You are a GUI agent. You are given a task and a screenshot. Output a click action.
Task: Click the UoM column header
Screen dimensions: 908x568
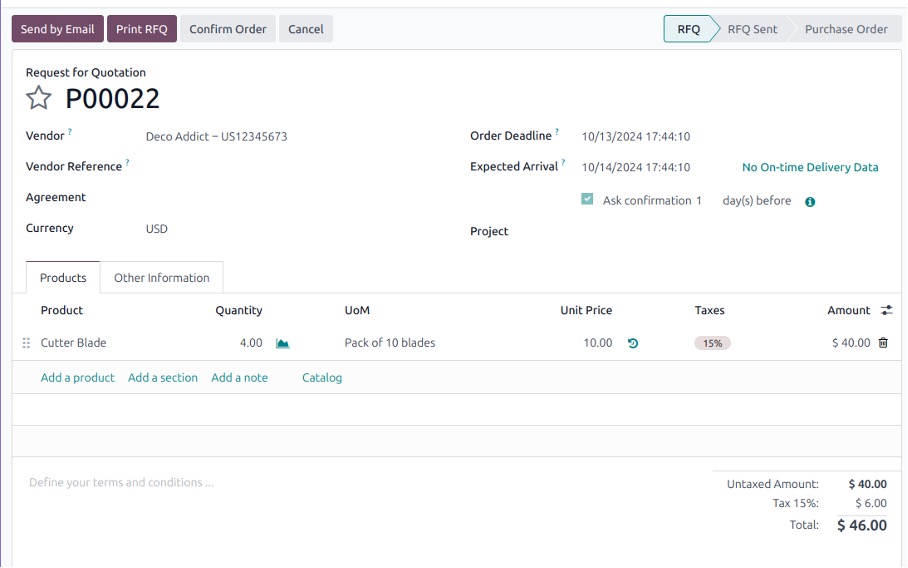(x=357, y=310)
